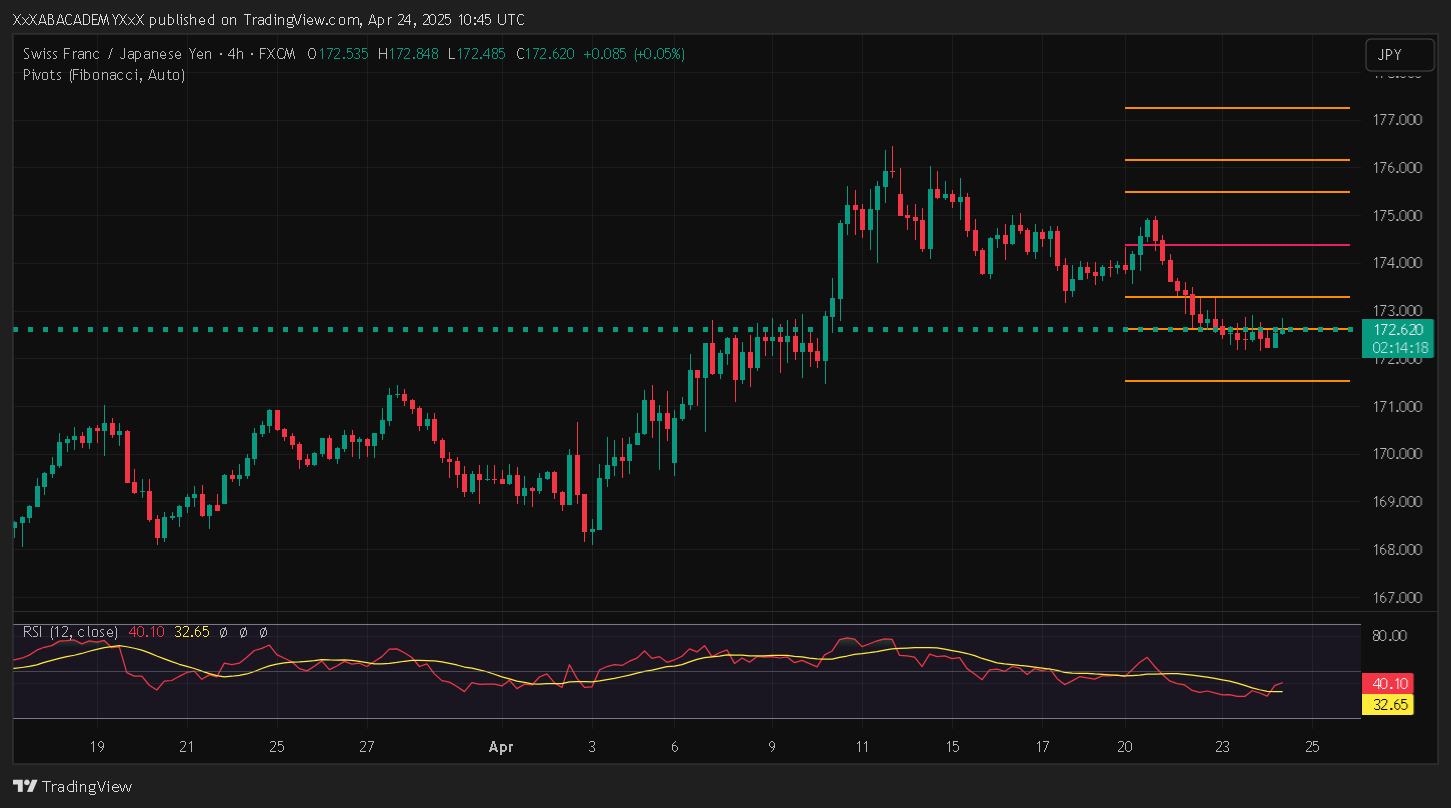Click the 177.000 price axis label
1451x808 pixels.
coord(1397,120)
